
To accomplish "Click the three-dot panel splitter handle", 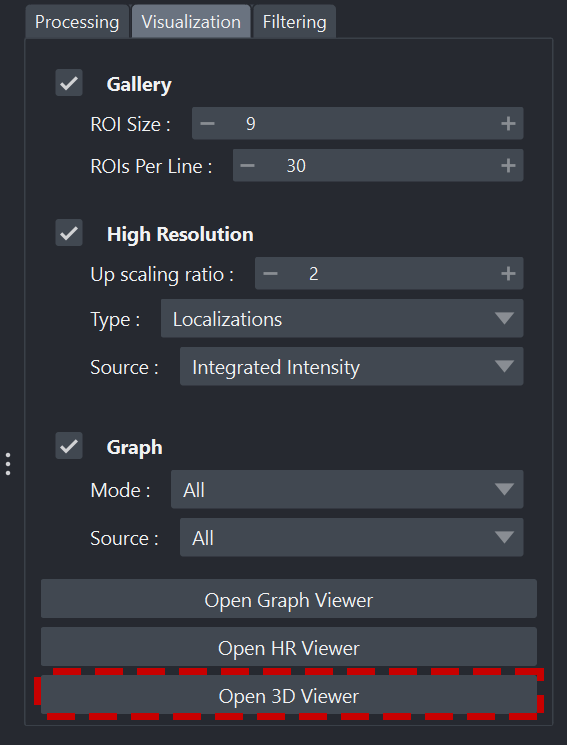I will click(x=8, y=464).
